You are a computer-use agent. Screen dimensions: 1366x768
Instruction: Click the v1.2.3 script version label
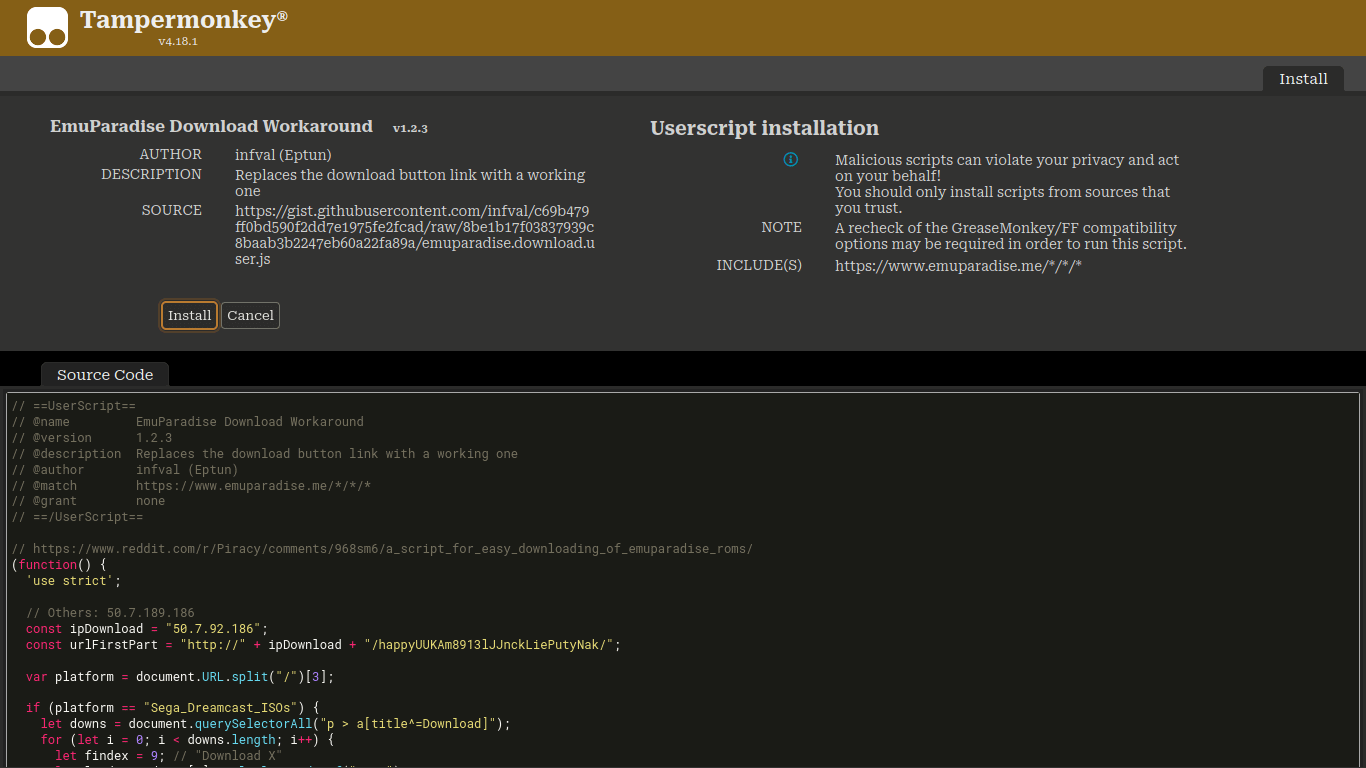point(410,128)
